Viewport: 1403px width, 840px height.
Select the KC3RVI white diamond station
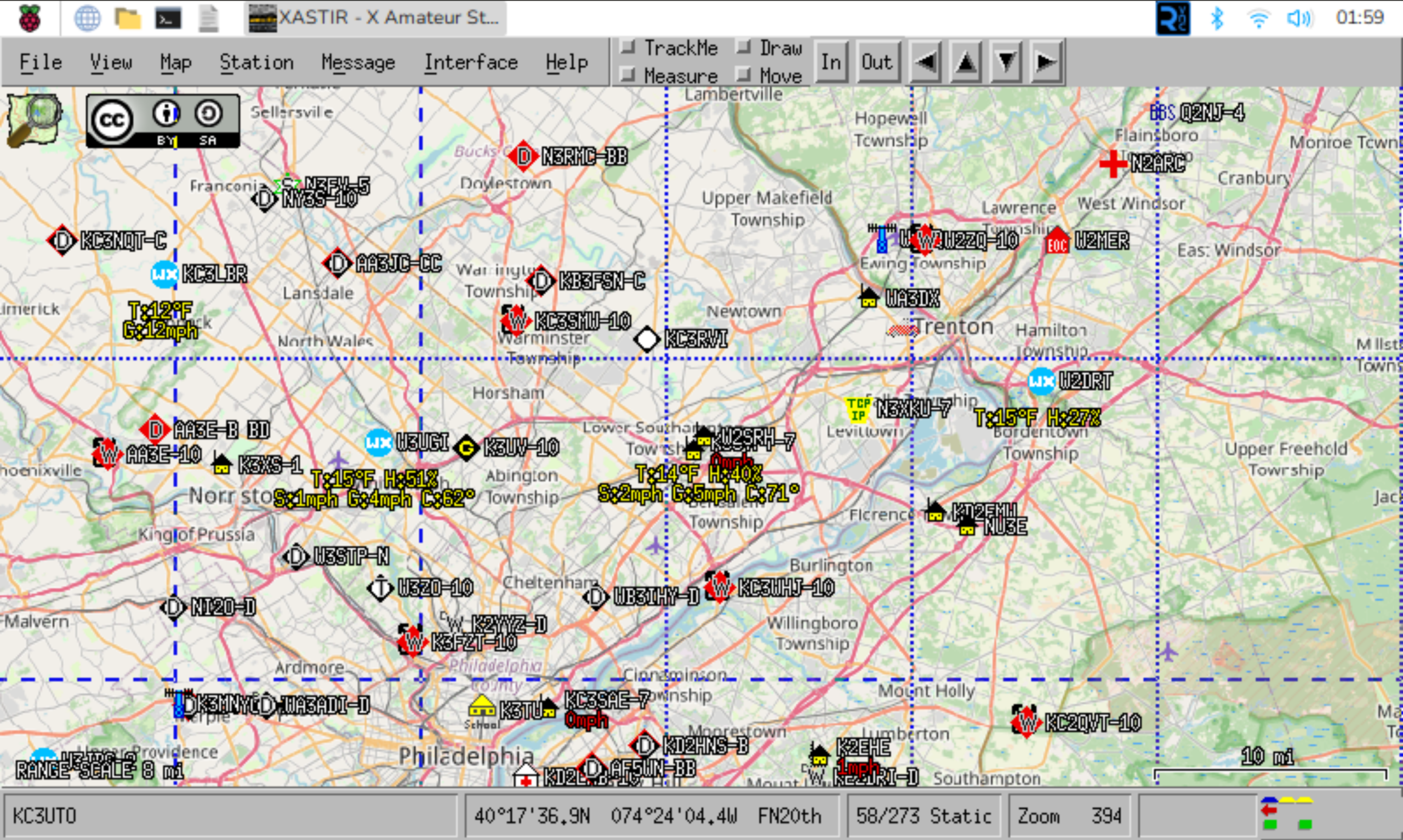click(647, 340)
